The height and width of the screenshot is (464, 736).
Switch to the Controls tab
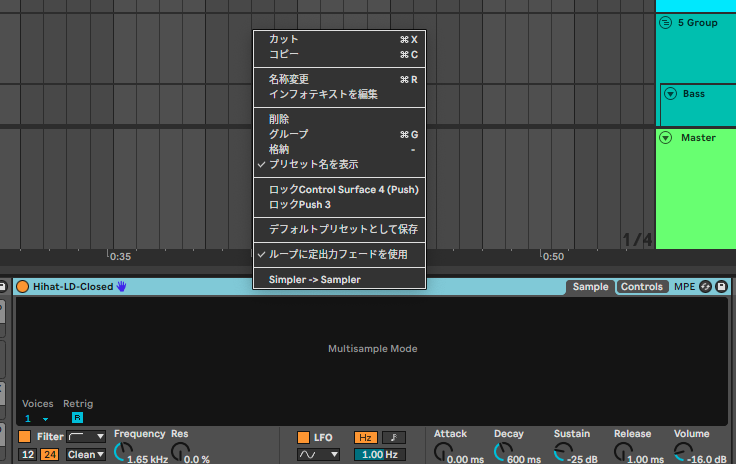click(x=641, y=287)
